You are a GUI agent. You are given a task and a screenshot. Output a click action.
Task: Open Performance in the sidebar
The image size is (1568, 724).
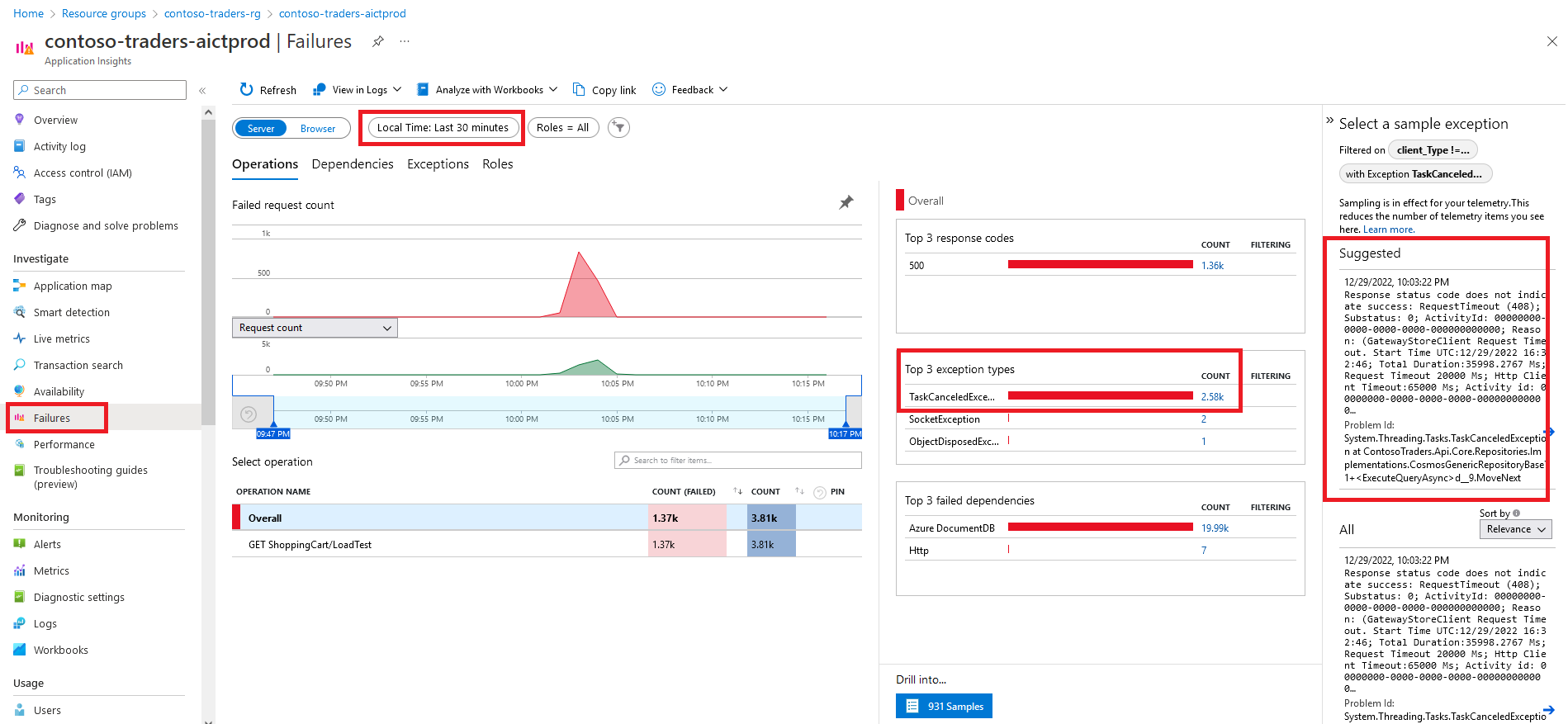point(64,444)
